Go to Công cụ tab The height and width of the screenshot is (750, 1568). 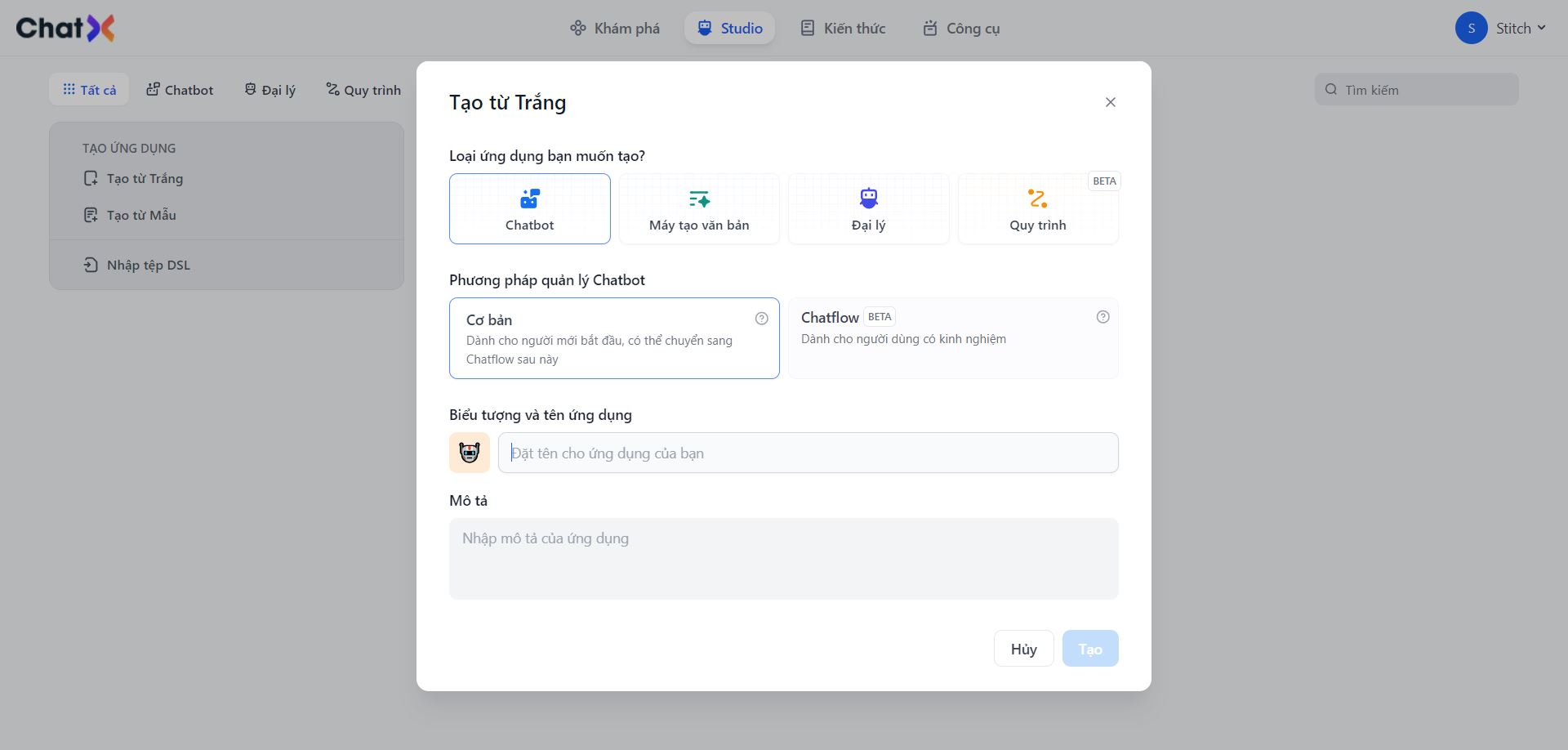pos(961,28)
